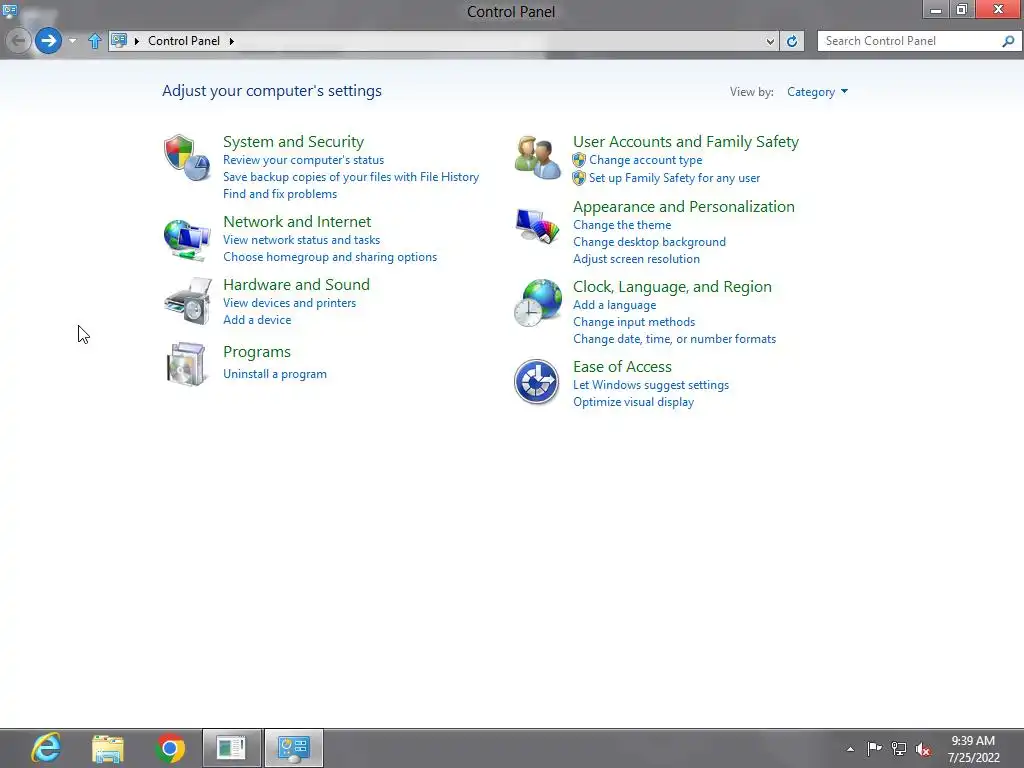Viewport: 1024px width, 768px height.
Task: Open the View by Category dropdown
Action: pos(817,91)
